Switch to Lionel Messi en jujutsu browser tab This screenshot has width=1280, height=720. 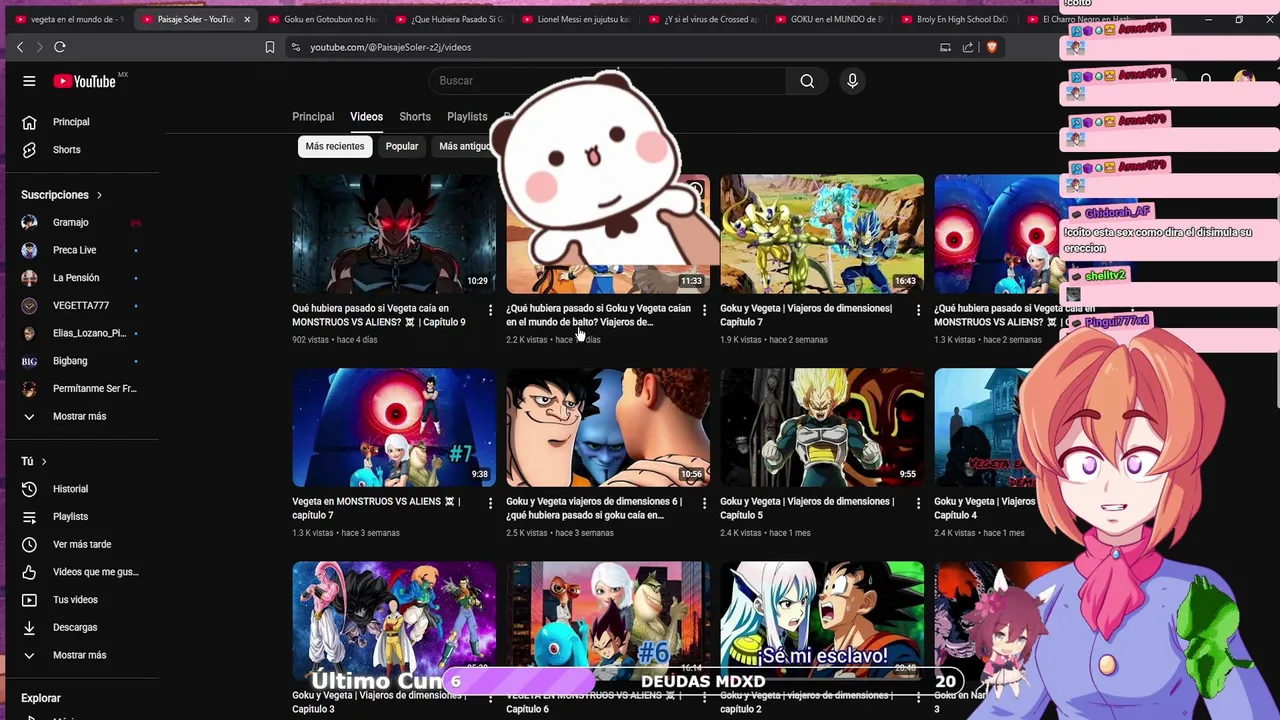click(577, 19)
